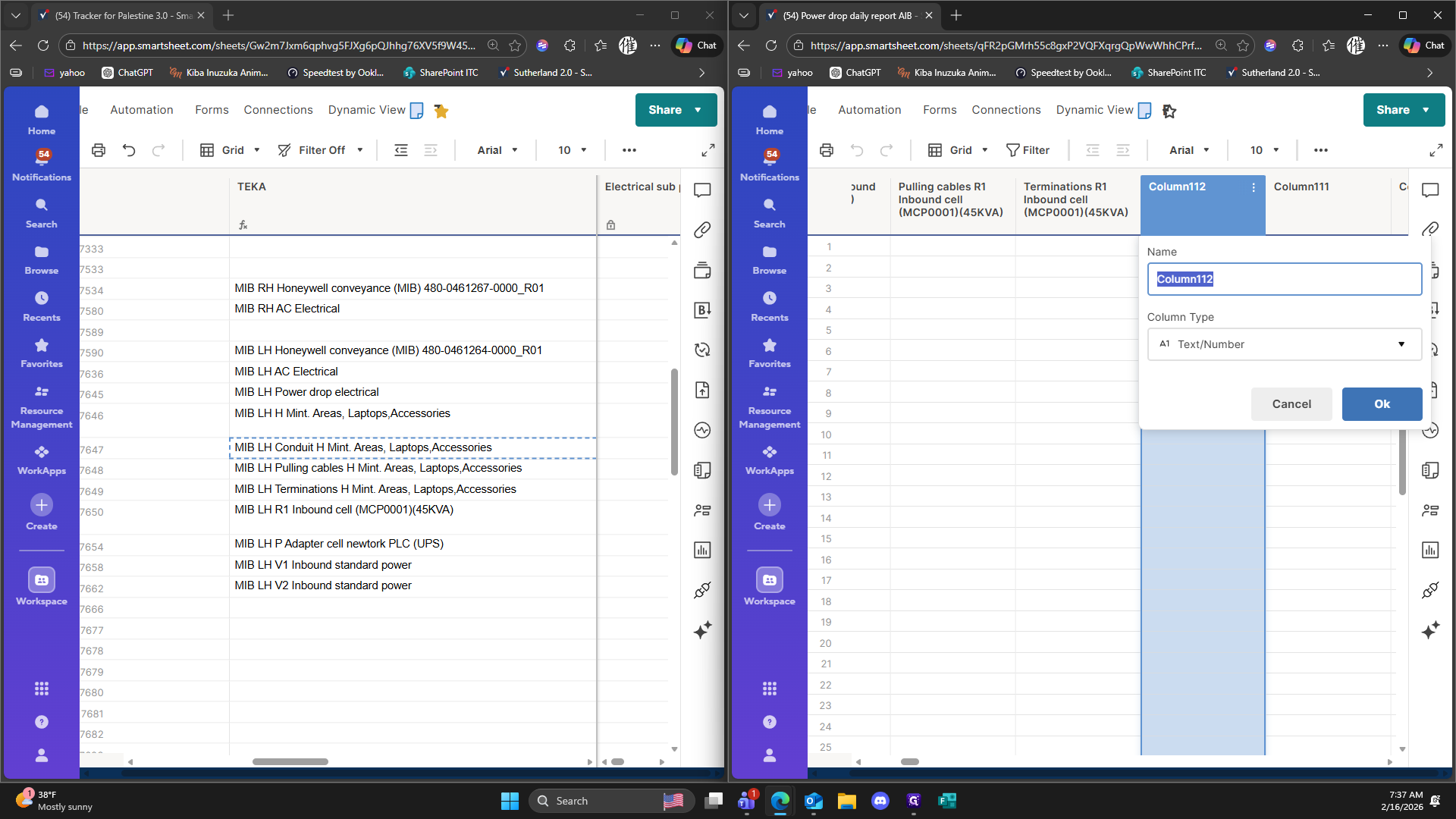
Task: Open Notifications in the right sidebar
Action: tap(769, 164)
